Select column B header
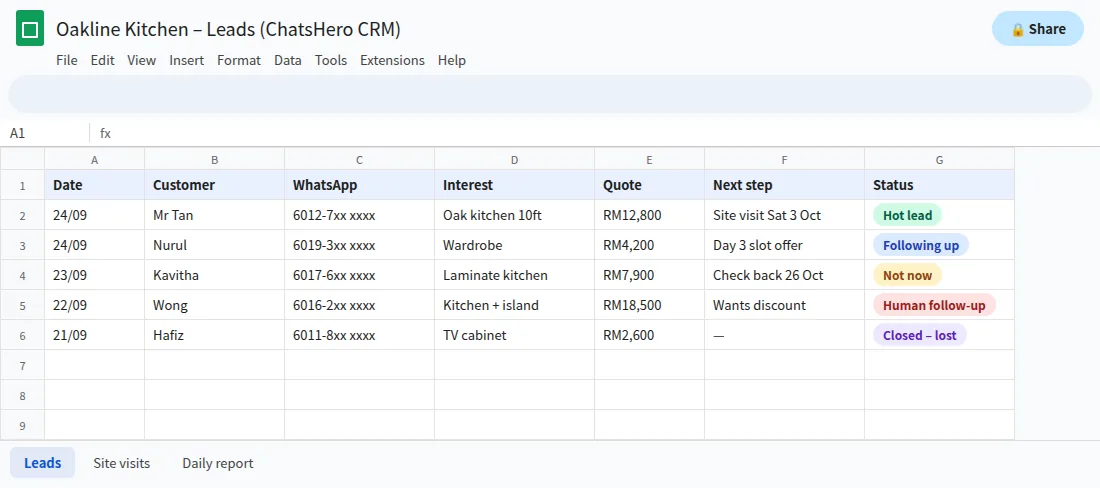Screen dimensions: 1100x488 [x=215, y=159]
